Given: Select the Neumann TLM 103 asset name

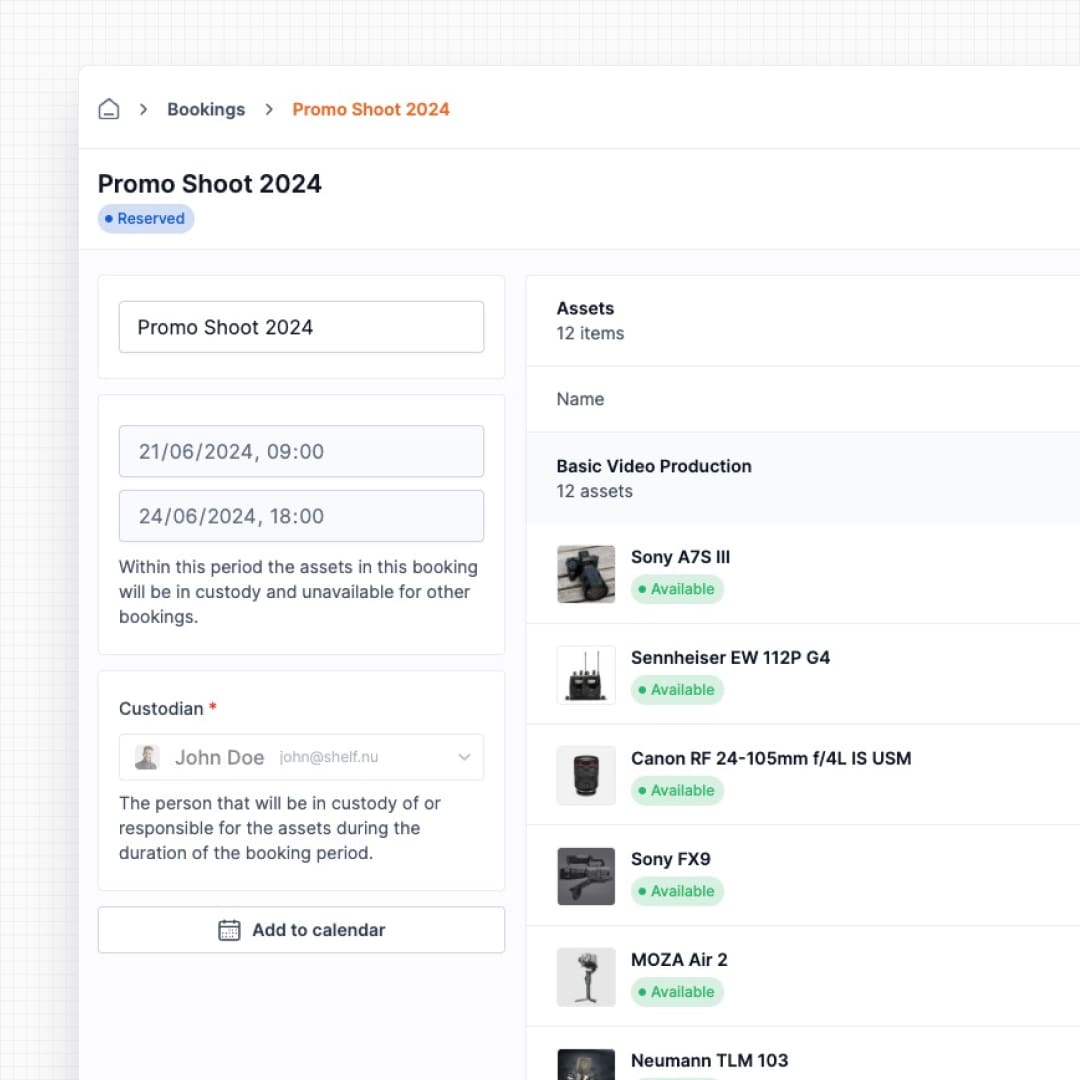Looking at the screenshot, I should point(709,1060).
